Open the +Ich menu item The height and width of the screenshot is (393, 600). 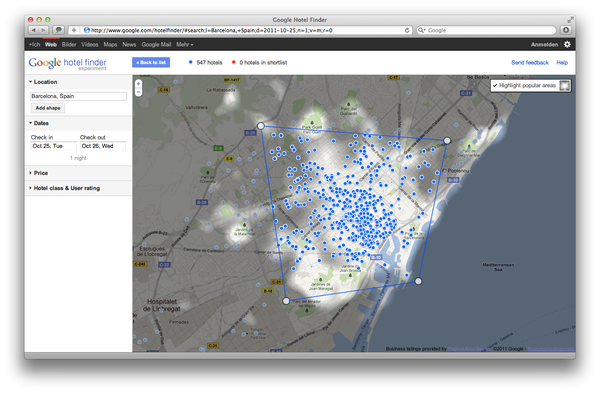[x=34, y=45]
